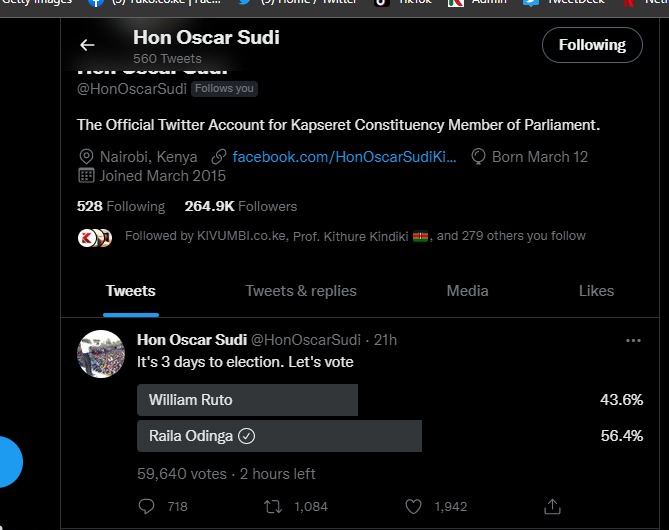Open the Likes tab
This screenshot has height=530, width=669.
[x=596, y=291]
